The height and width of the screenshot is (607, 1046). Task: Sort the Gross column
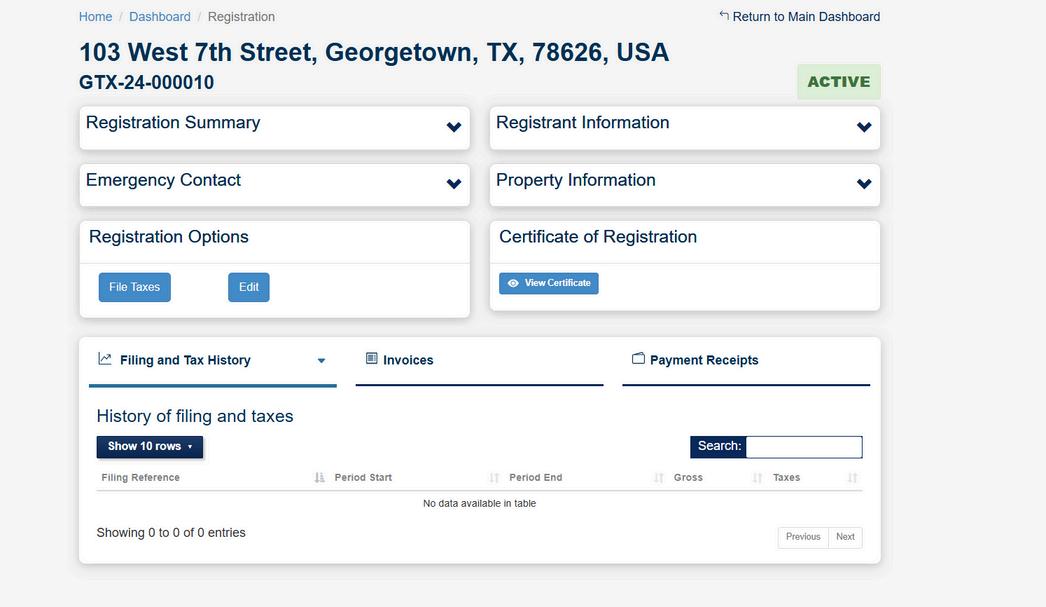click(757, 478)
